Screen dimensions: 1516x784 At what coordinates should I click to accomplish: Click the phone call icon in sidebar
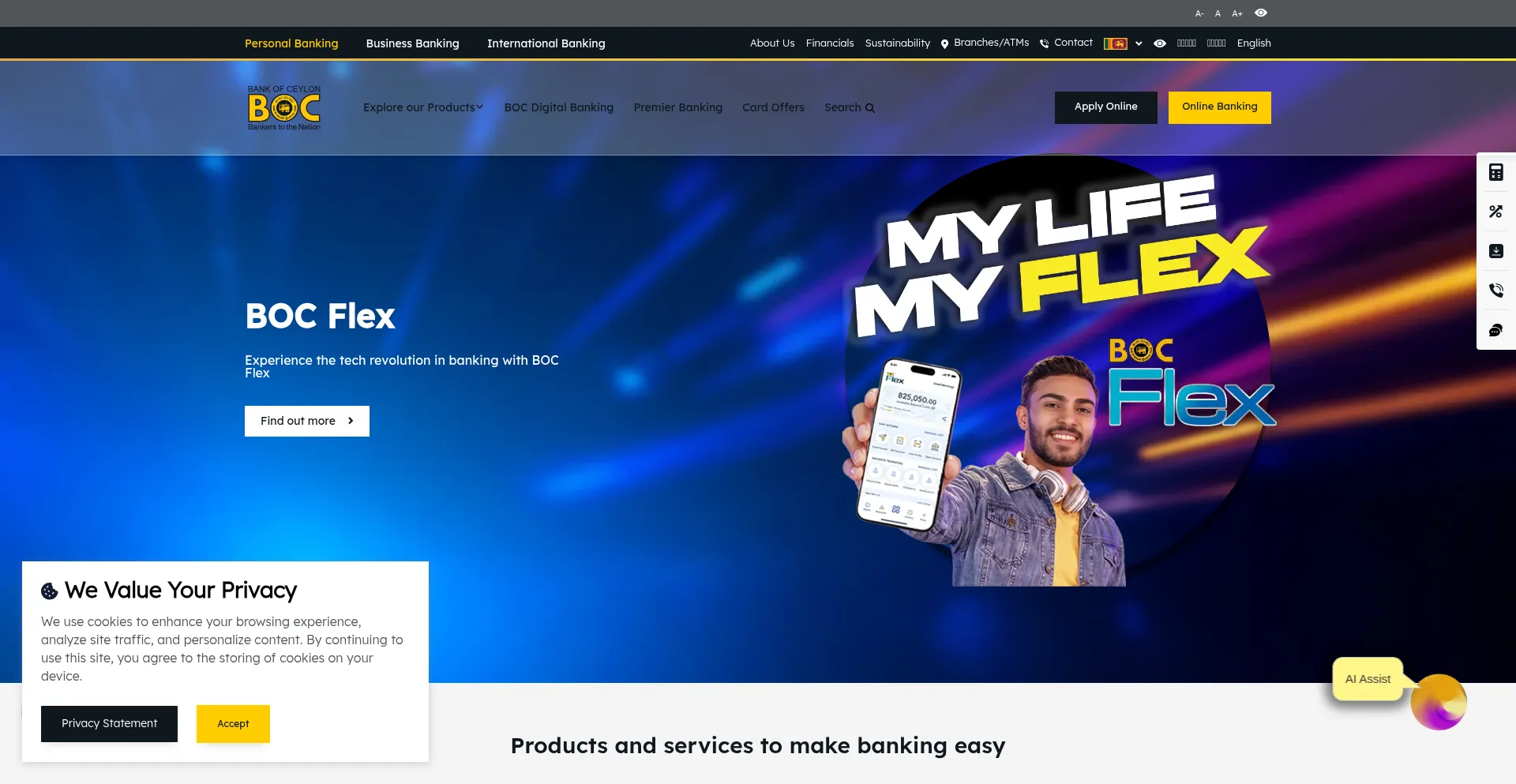(x=1495, y=291)
